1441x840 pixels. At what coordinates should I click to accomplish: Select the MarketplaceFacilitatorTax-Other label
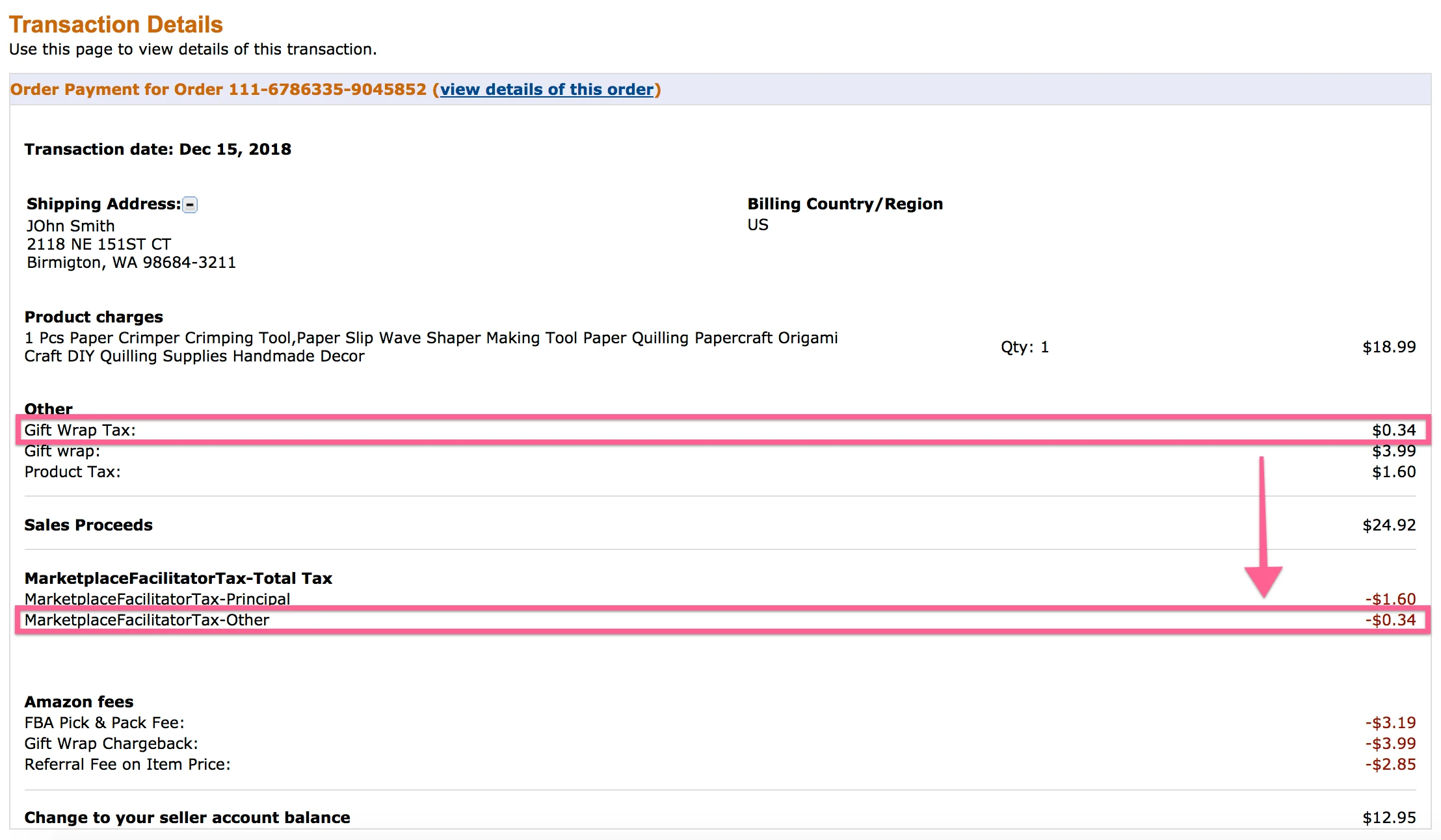[147, 620]
